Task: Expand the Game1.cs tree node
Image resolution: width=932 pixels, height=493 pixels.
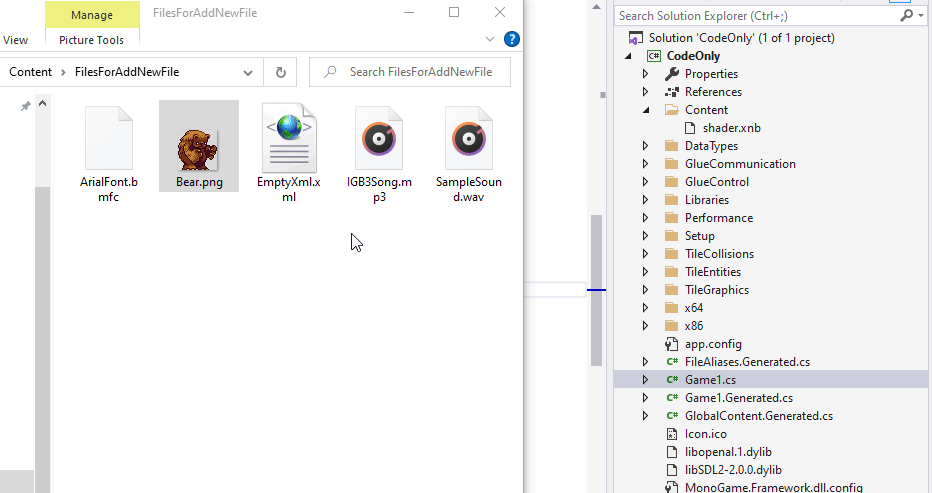Action: pyautogui.click(x=645, y=380)
